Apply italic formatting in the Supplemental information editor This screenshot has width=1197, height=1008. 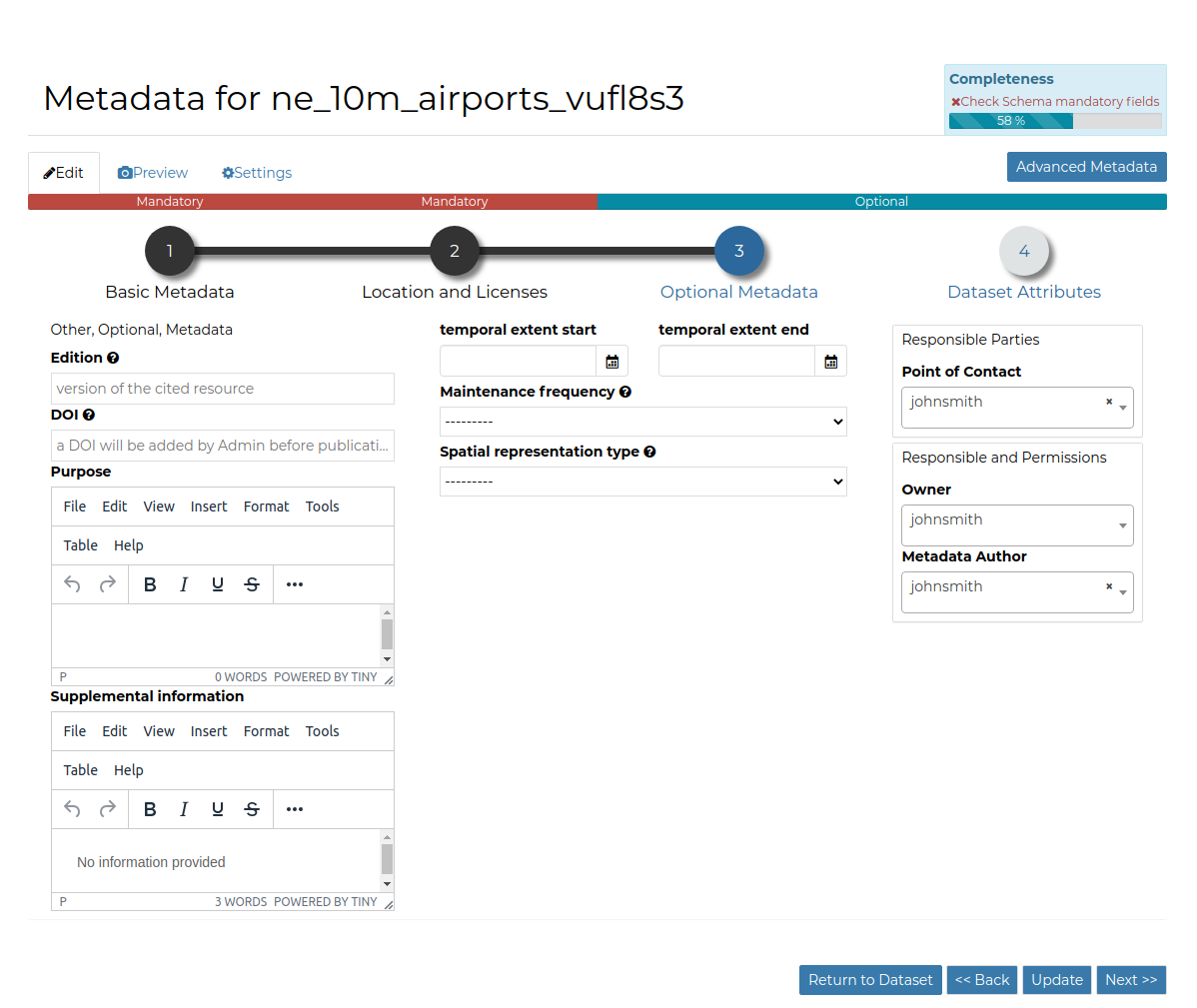click(x=184, y=809)
